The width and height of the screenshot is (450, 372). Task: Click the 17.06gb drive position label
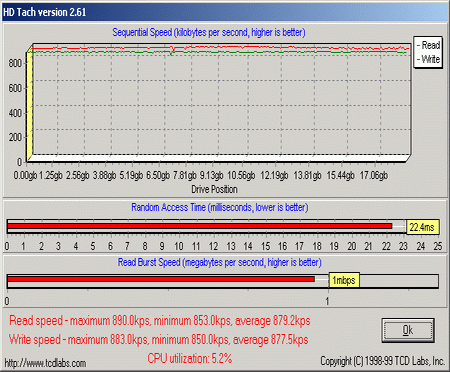click(374, 175)
